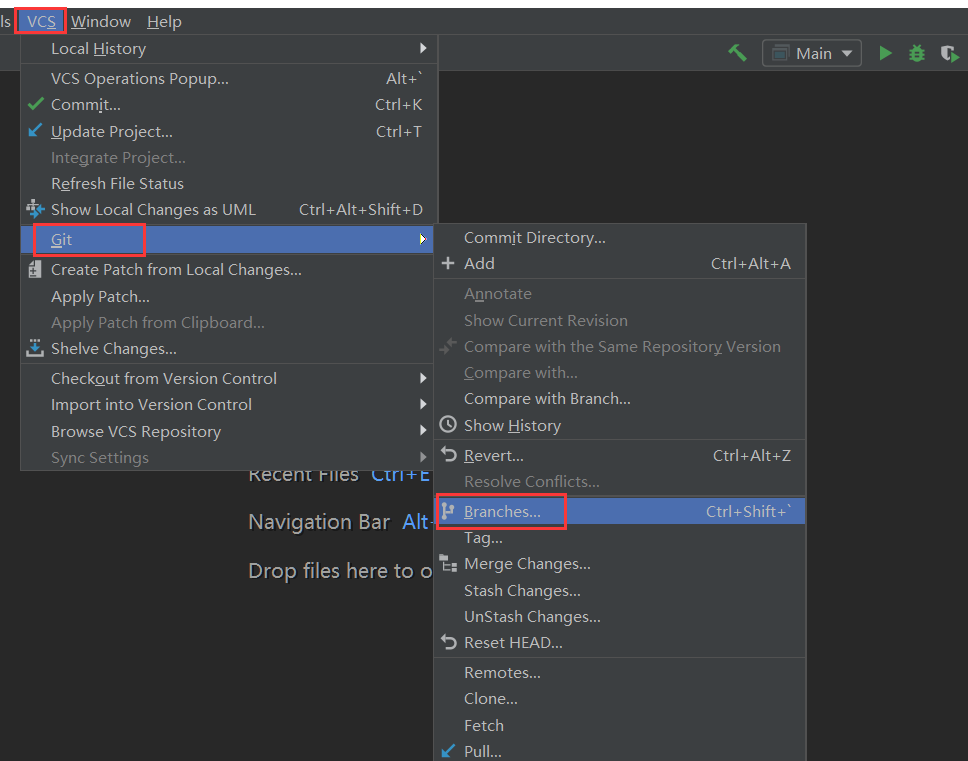Click the merge icon beside Merge Changes
Image resolution: width=968 pixels, height=761 pixels.
click(x=448, y=563)
